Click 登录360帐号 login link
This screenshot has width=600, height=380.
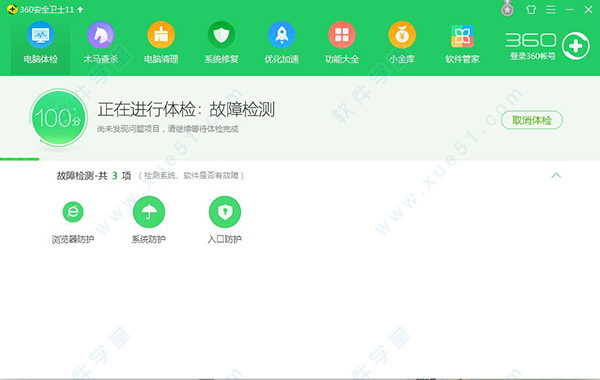(x=532, y=56)
